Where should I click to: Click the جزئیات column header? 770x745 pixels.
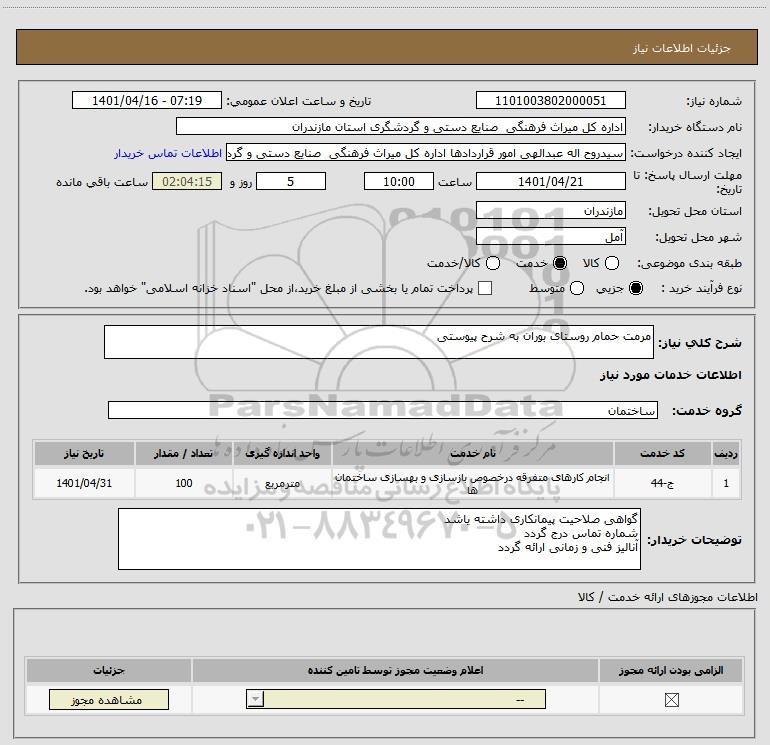(109, 670)
